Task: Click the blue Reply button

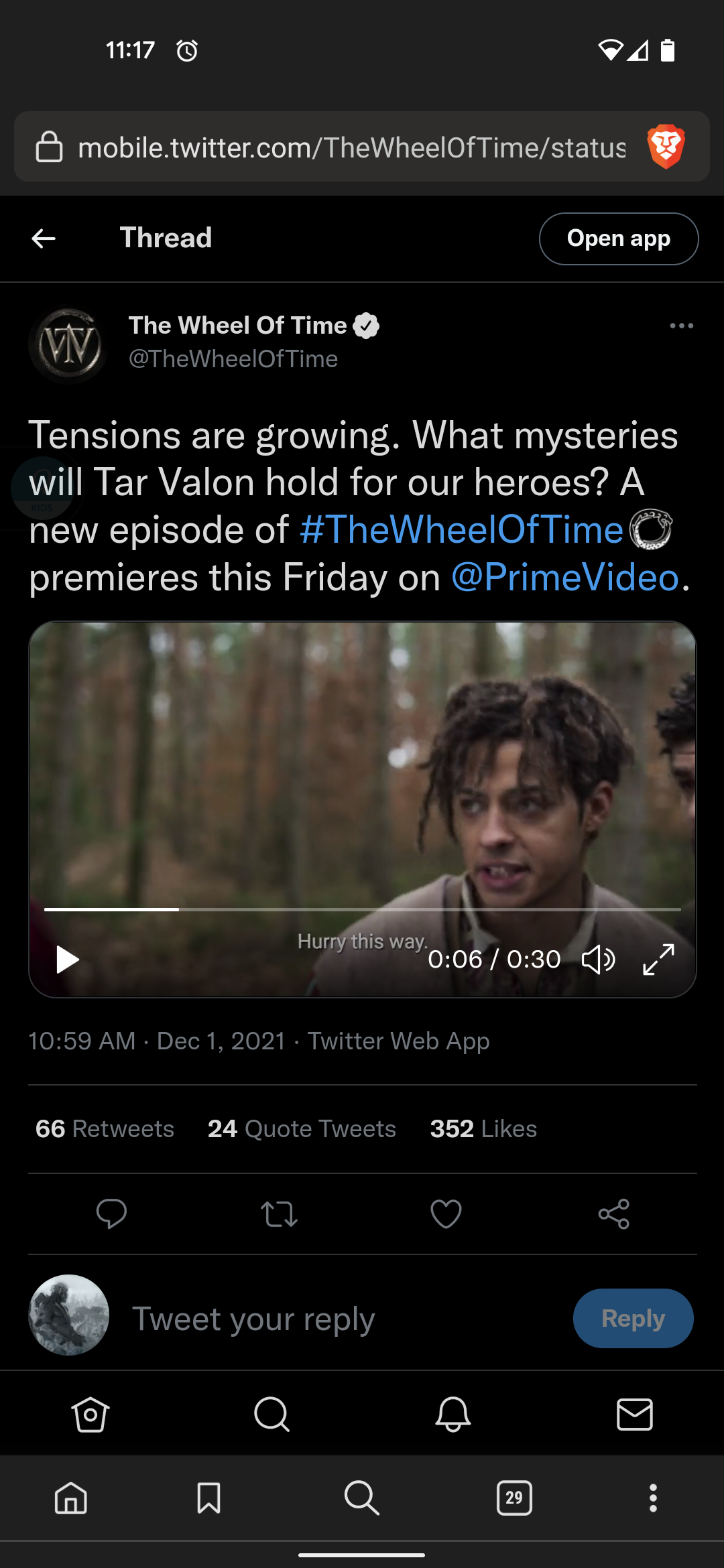Action: point(633,1318)
